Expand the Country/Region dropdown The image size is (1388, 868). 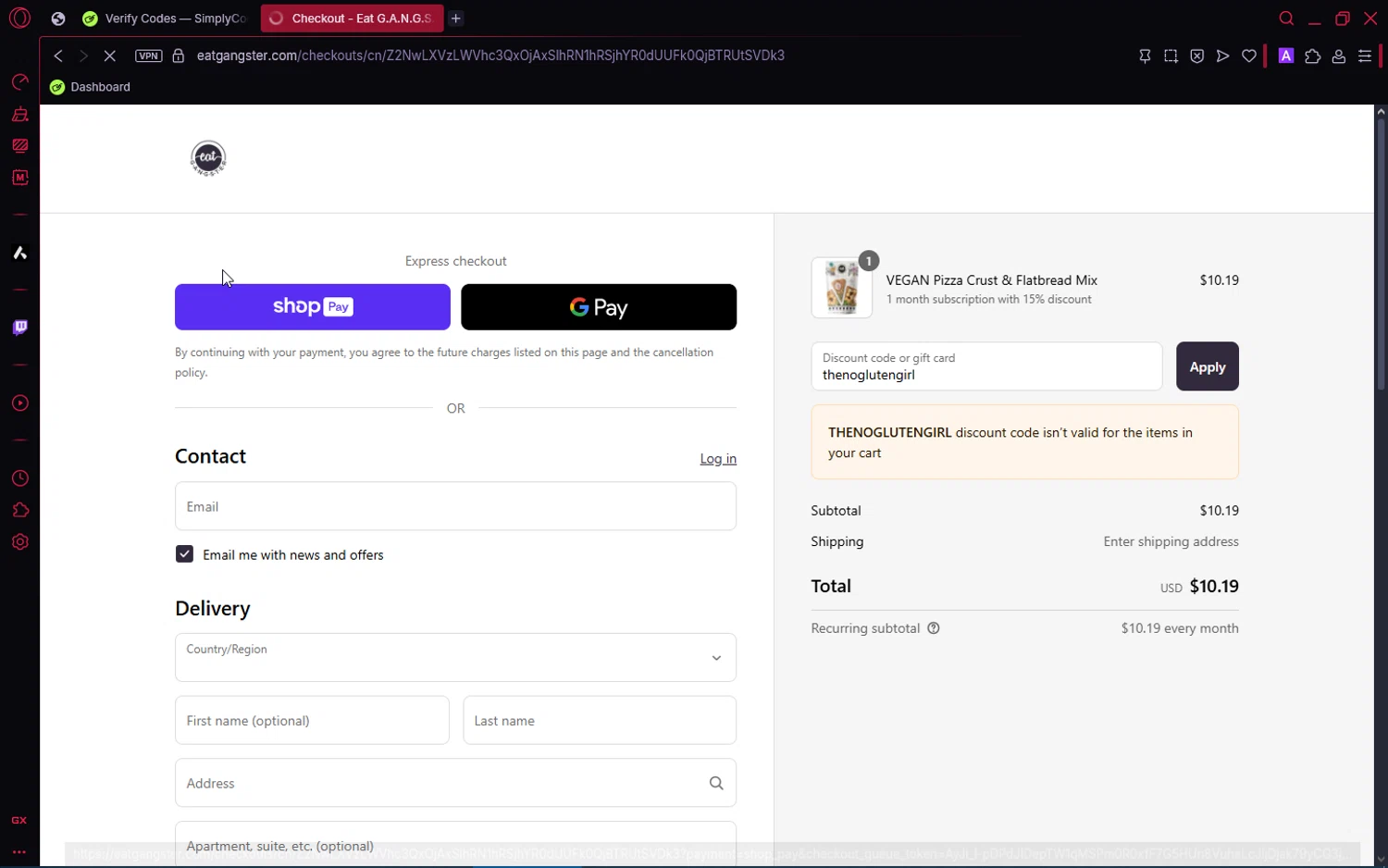click(x=455, y=657)
